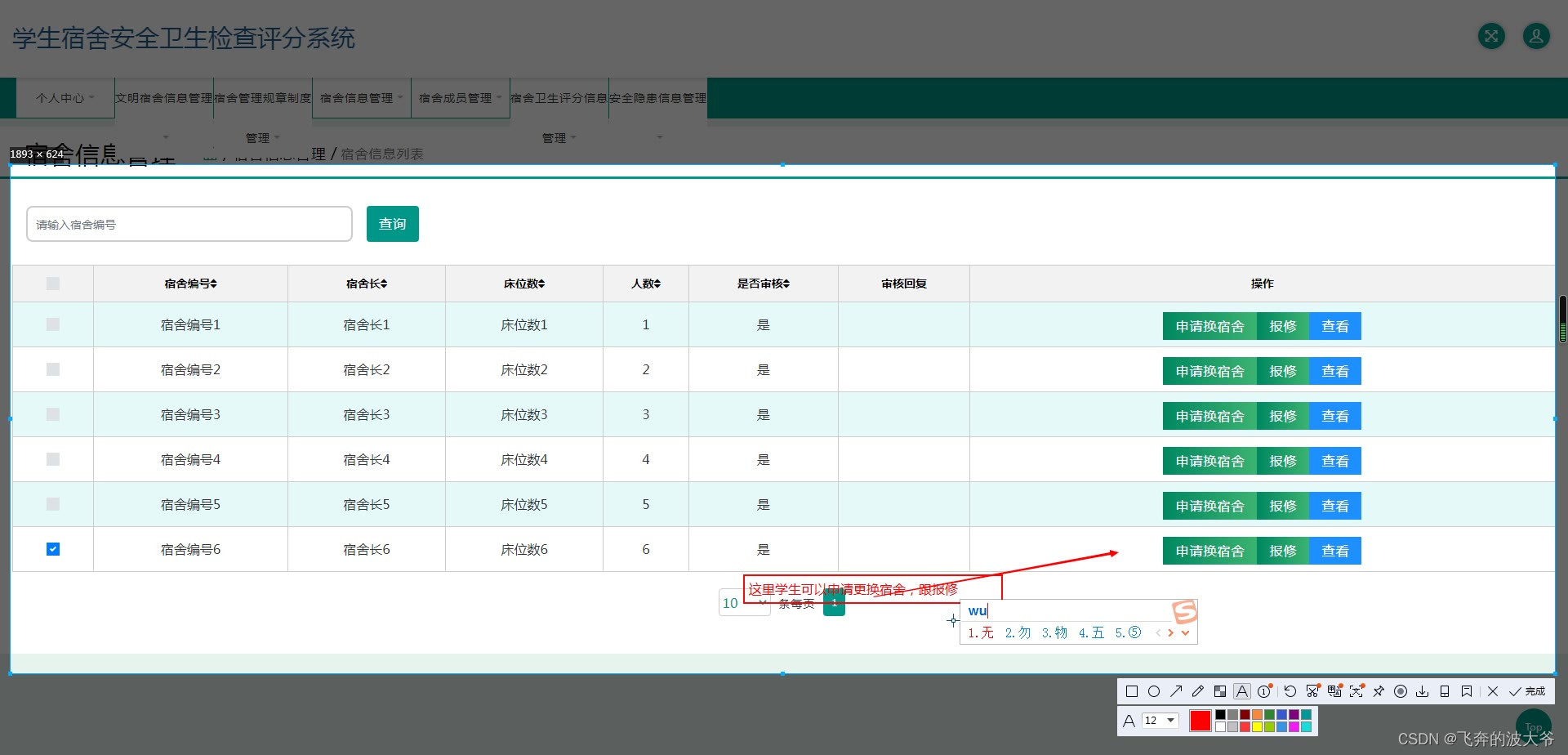Choose IME candidate 4.五

1091,632
